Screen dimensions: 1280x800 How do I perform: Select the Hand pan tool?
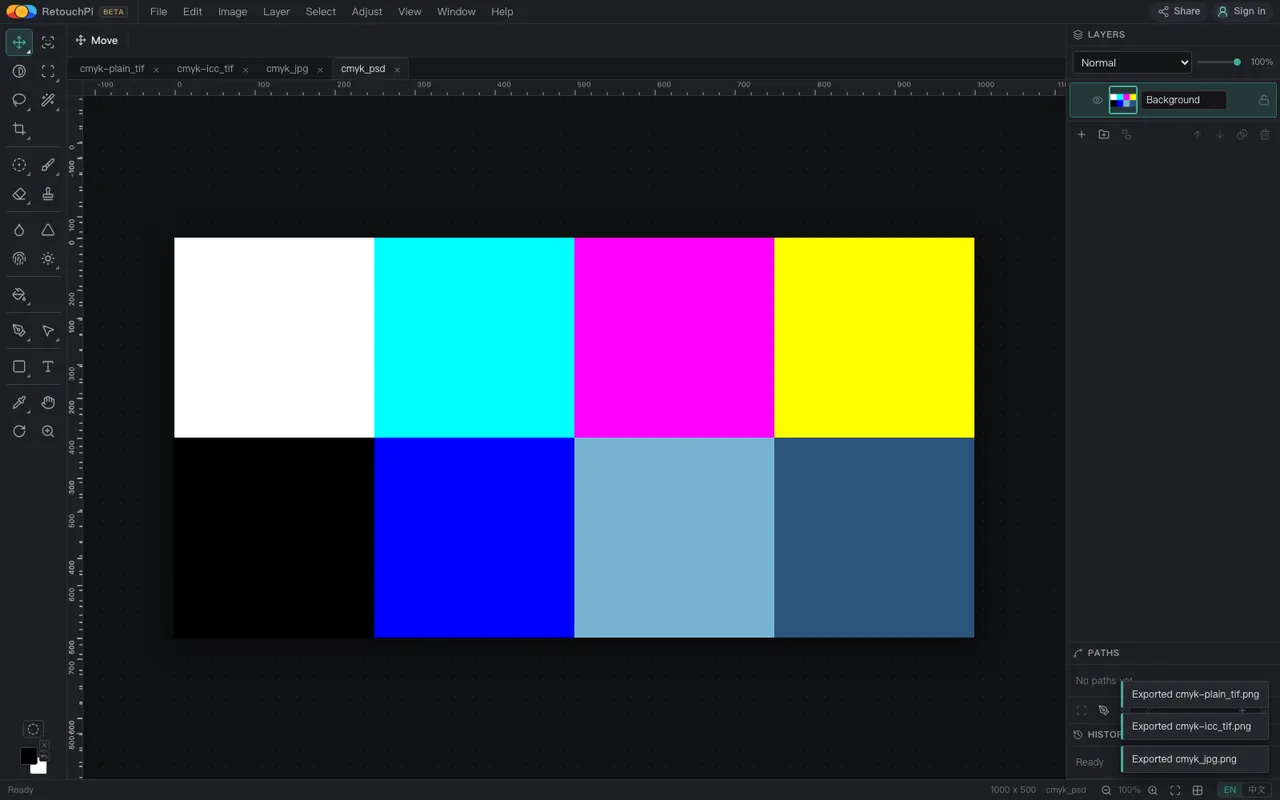coord(48,403)
